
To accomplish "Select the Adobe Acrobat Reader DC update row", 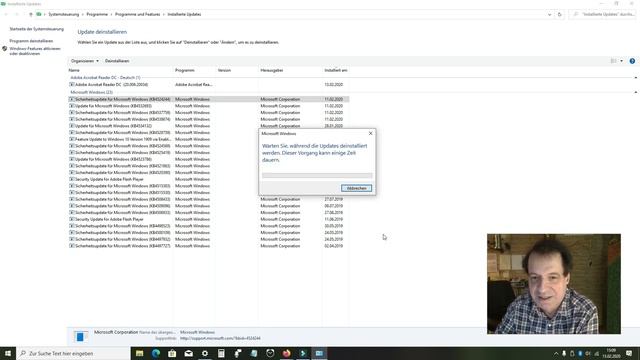I will (208, 84).
